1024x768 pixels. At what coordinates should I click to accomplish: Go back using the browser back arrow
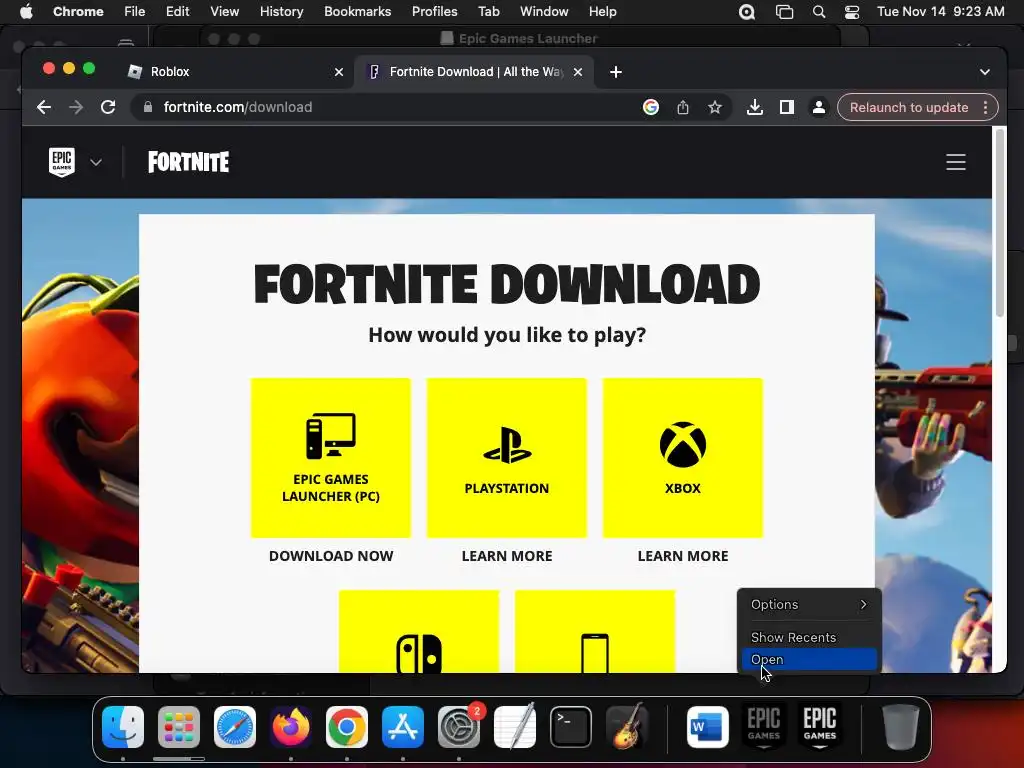click(x=44, y=107)
